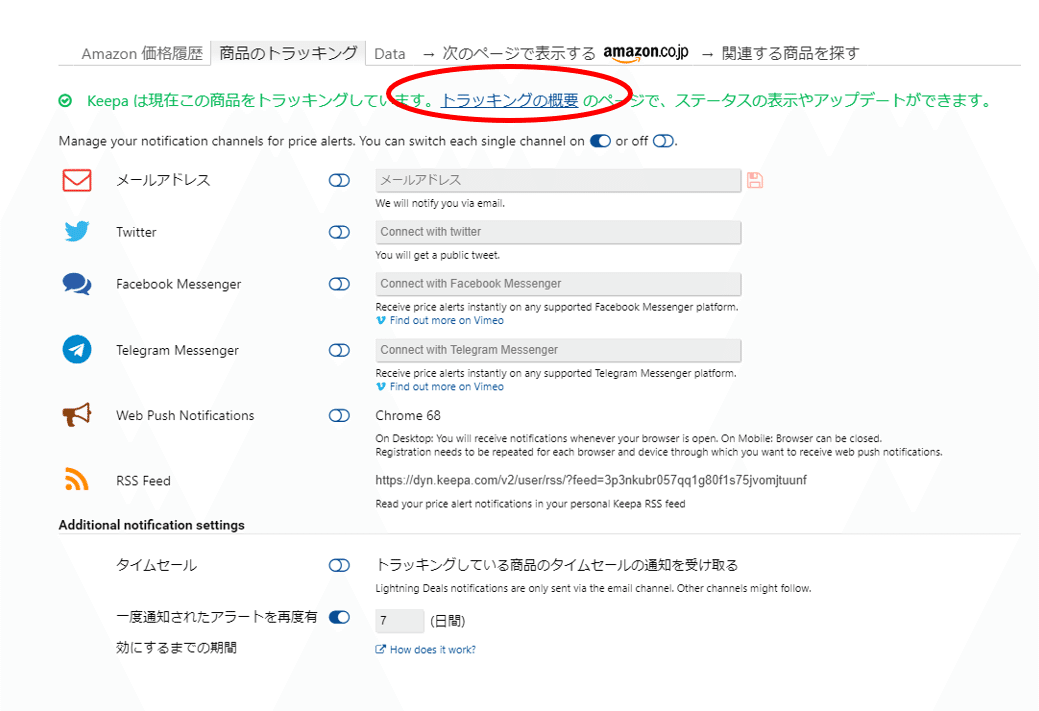Image resolution: width=1039 pixels, height=711 pixels.
Task: Click the Web Push megaphone icon
Action: click(77, 415)
